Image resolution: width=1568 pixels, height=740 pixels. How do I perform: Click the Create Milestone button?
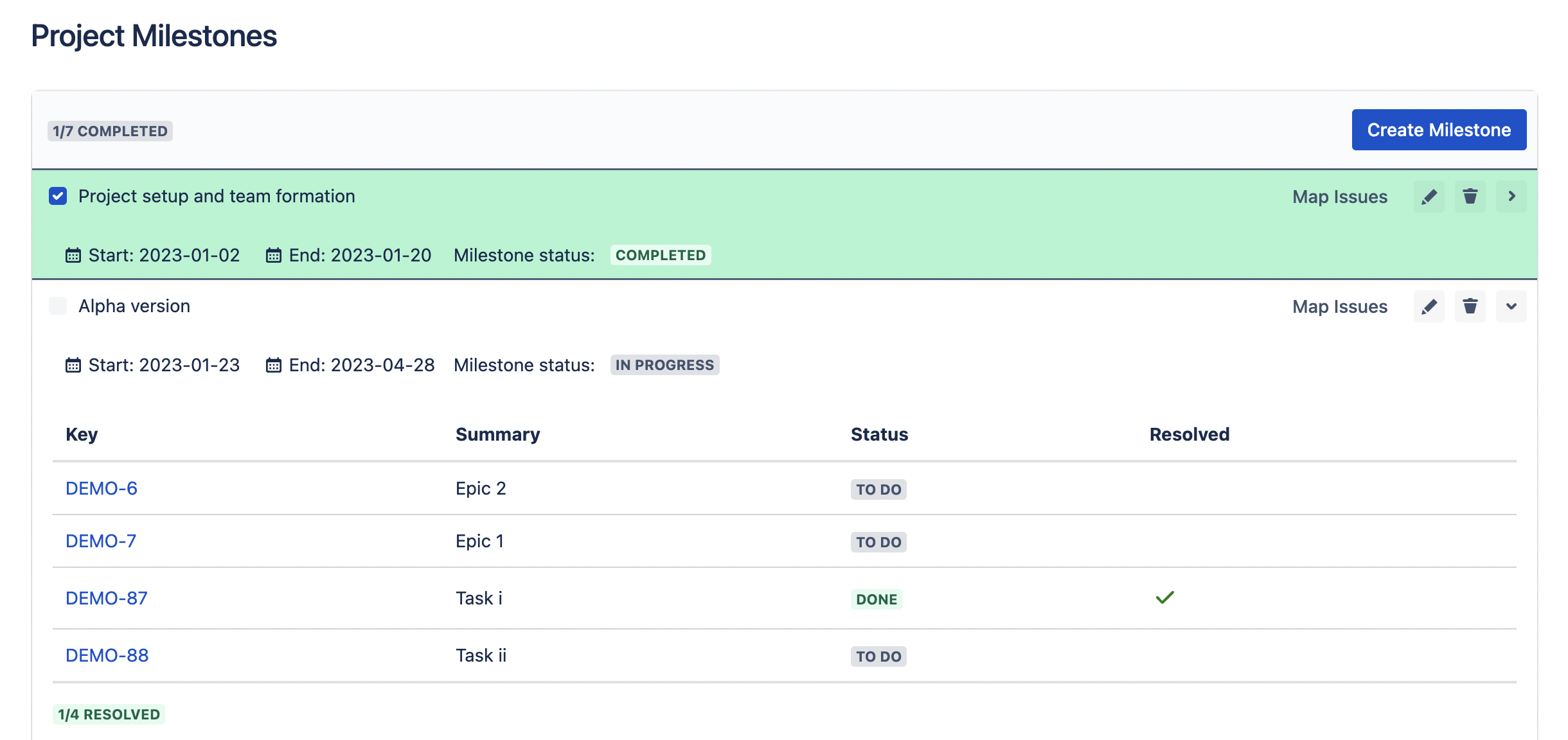coord(1439,130)
